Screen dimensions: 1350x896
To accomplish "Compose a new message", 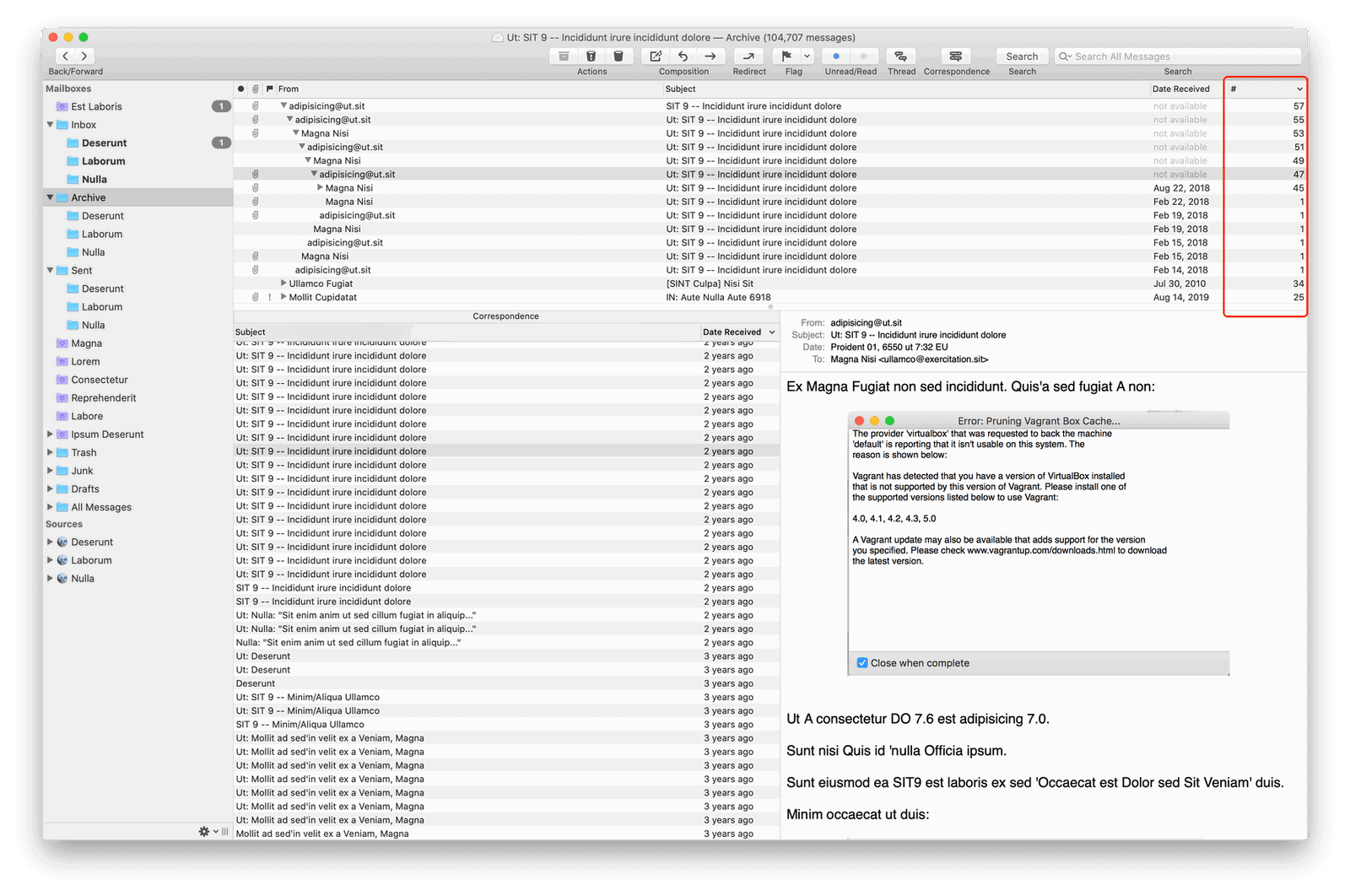I will pyautogui.click(x=655, y=56).
